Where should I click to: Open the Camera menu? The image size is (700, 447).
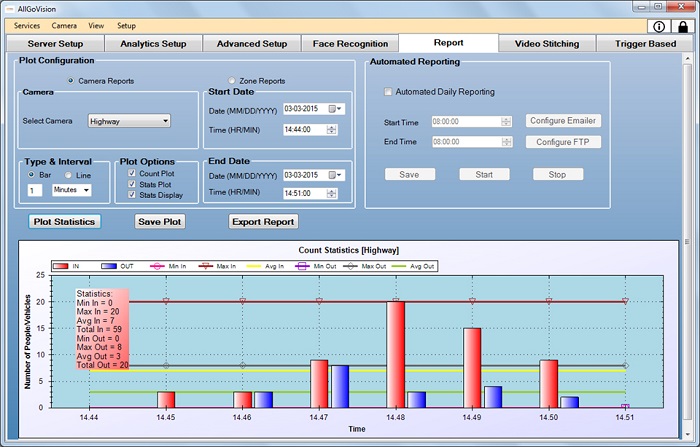point(64,25)
